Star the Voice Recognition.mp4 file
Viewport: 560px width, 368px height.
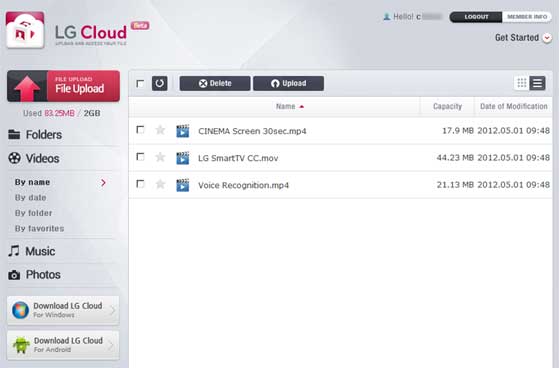tap(160, 184)
